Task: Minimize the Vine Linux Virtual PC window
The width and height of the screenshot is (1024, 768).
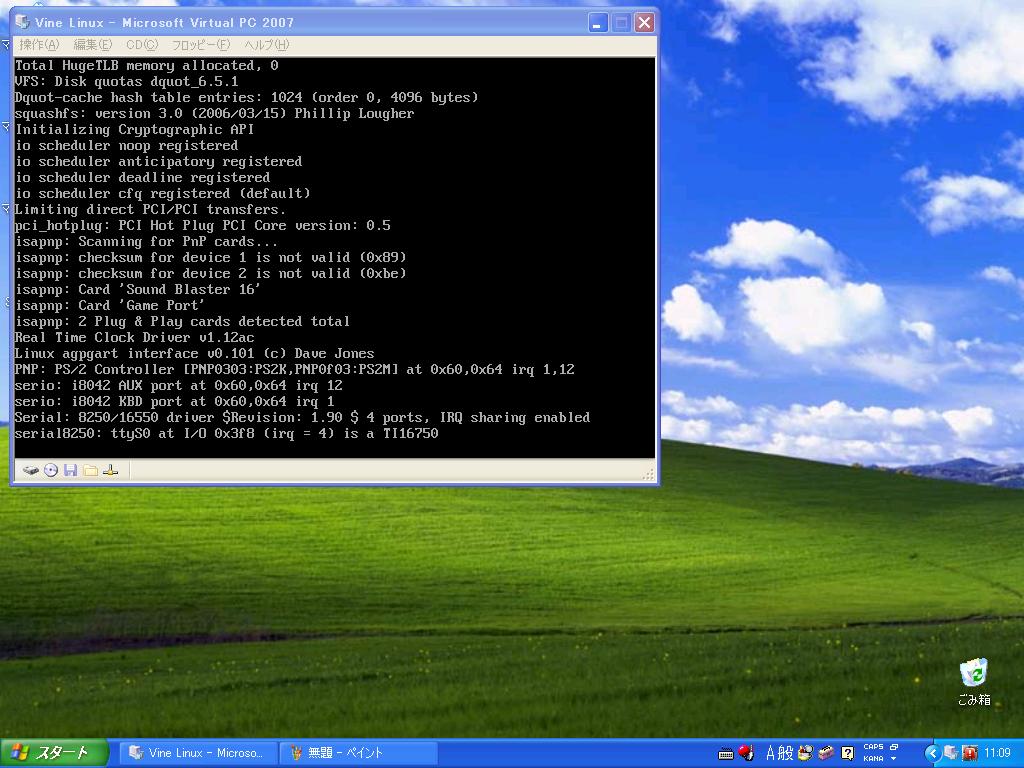Action: click(x=598, y=23)
